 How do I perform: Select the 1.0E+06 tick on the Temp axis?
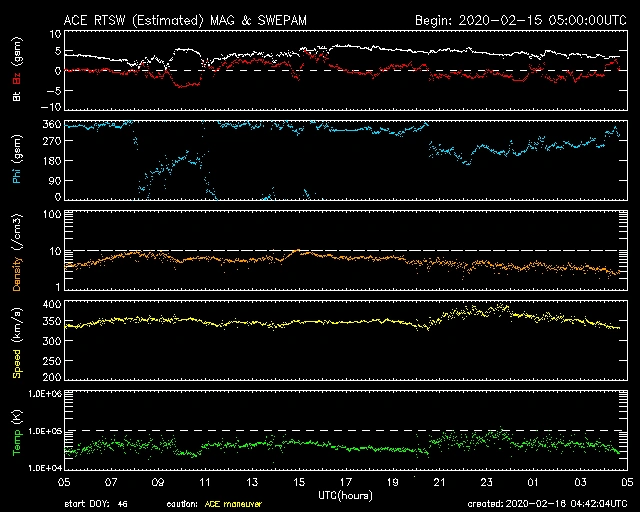45,394
